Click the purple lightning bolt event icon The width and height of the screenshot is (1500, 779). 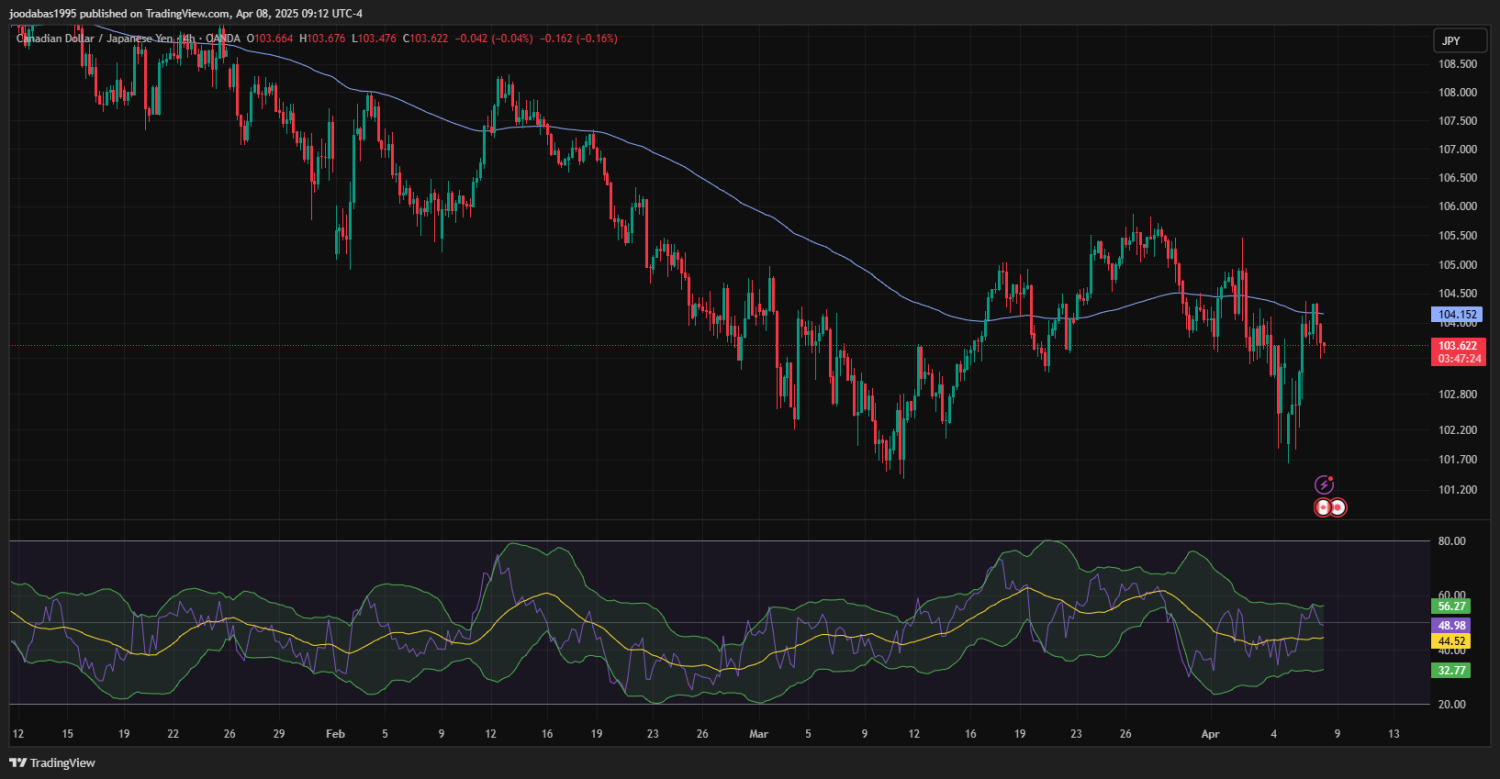(1324, 485)
